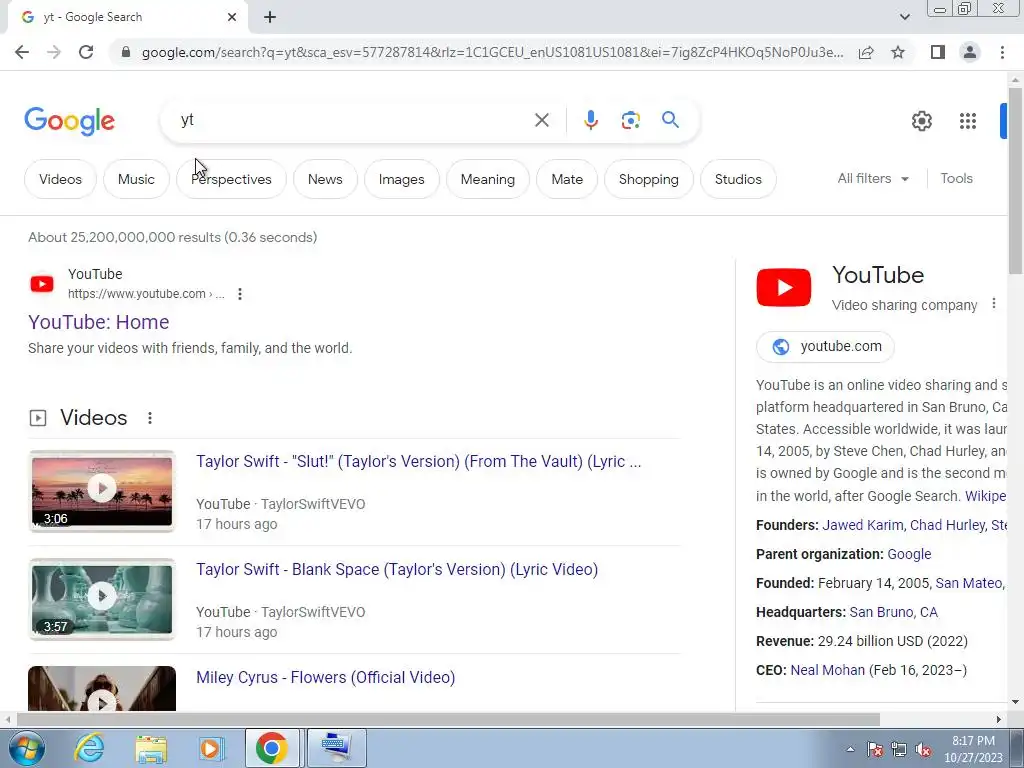Open the Miley Cyrus Flowers video link

pyautogui.click(x=325, y=677)
